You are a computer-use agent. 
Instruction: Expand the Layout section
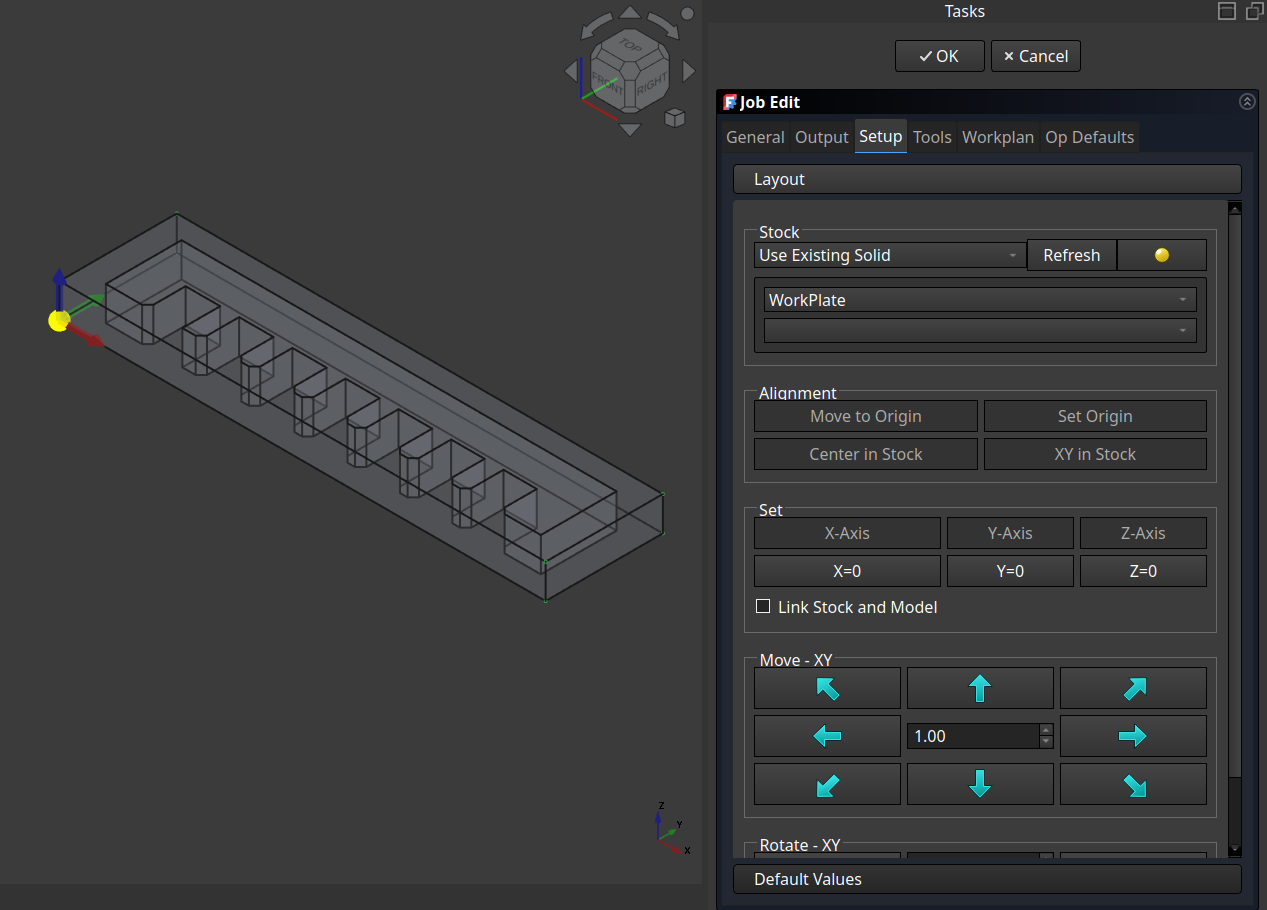pos(987,179)
